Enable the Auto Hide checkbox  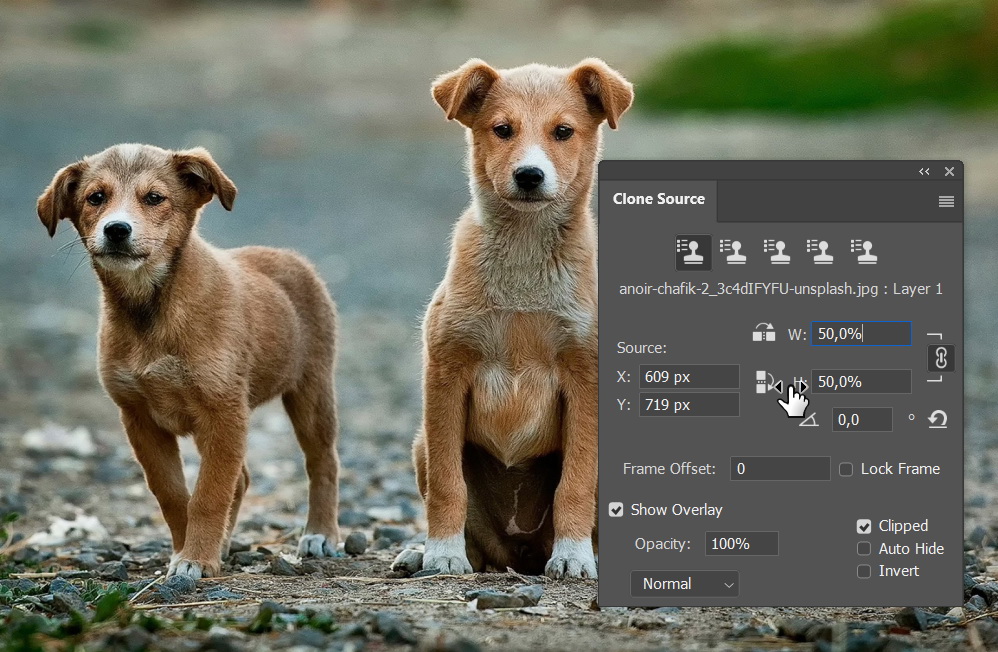tap(864, 549)
